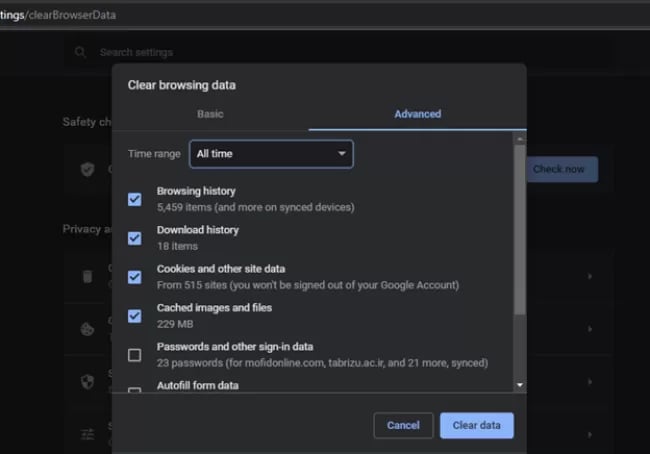Click the 'Time range' label

pyautogui.click(x=154, y=154)
